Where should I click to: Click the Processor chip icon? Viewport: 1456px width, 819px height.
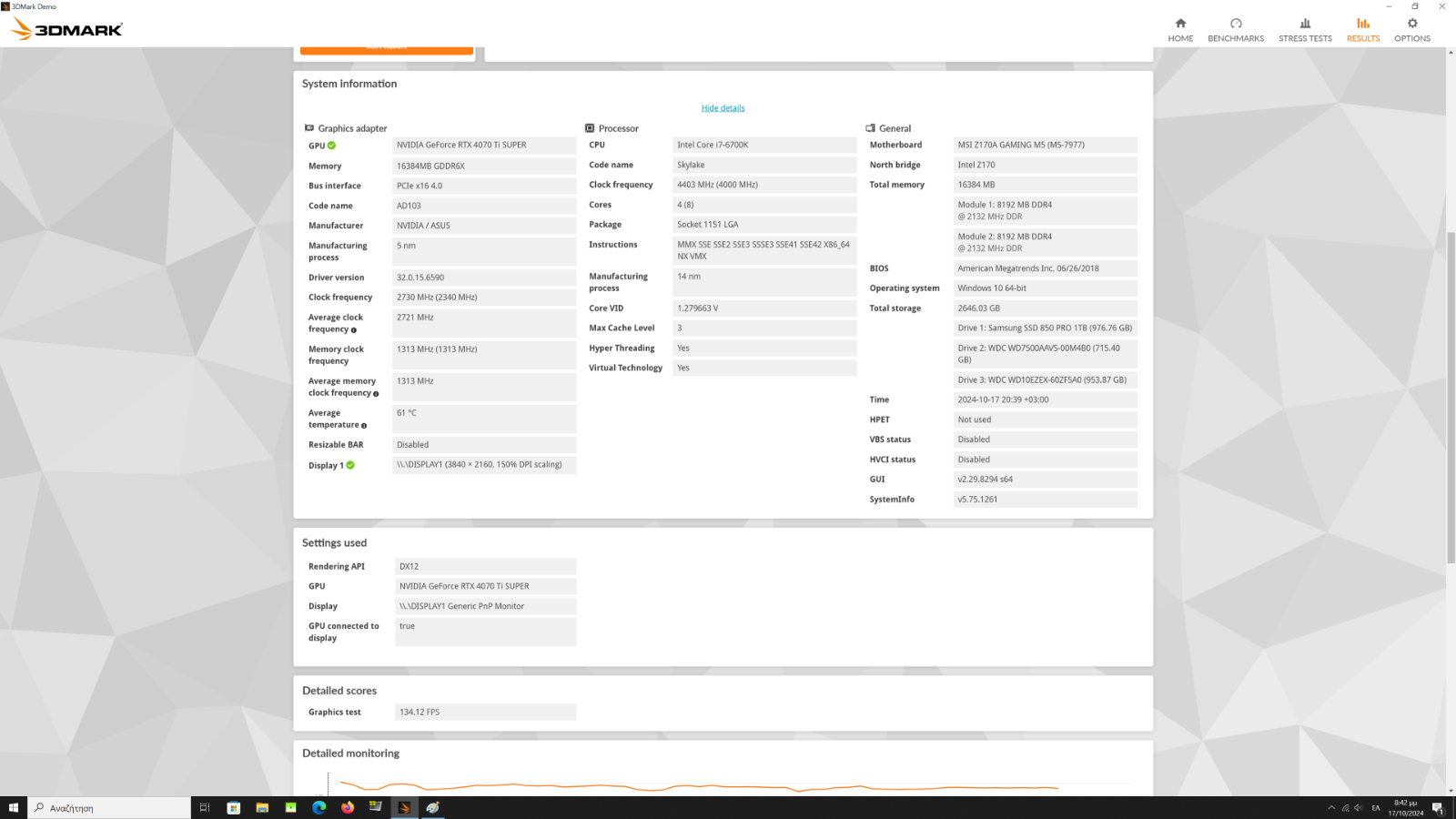point(590,128)
